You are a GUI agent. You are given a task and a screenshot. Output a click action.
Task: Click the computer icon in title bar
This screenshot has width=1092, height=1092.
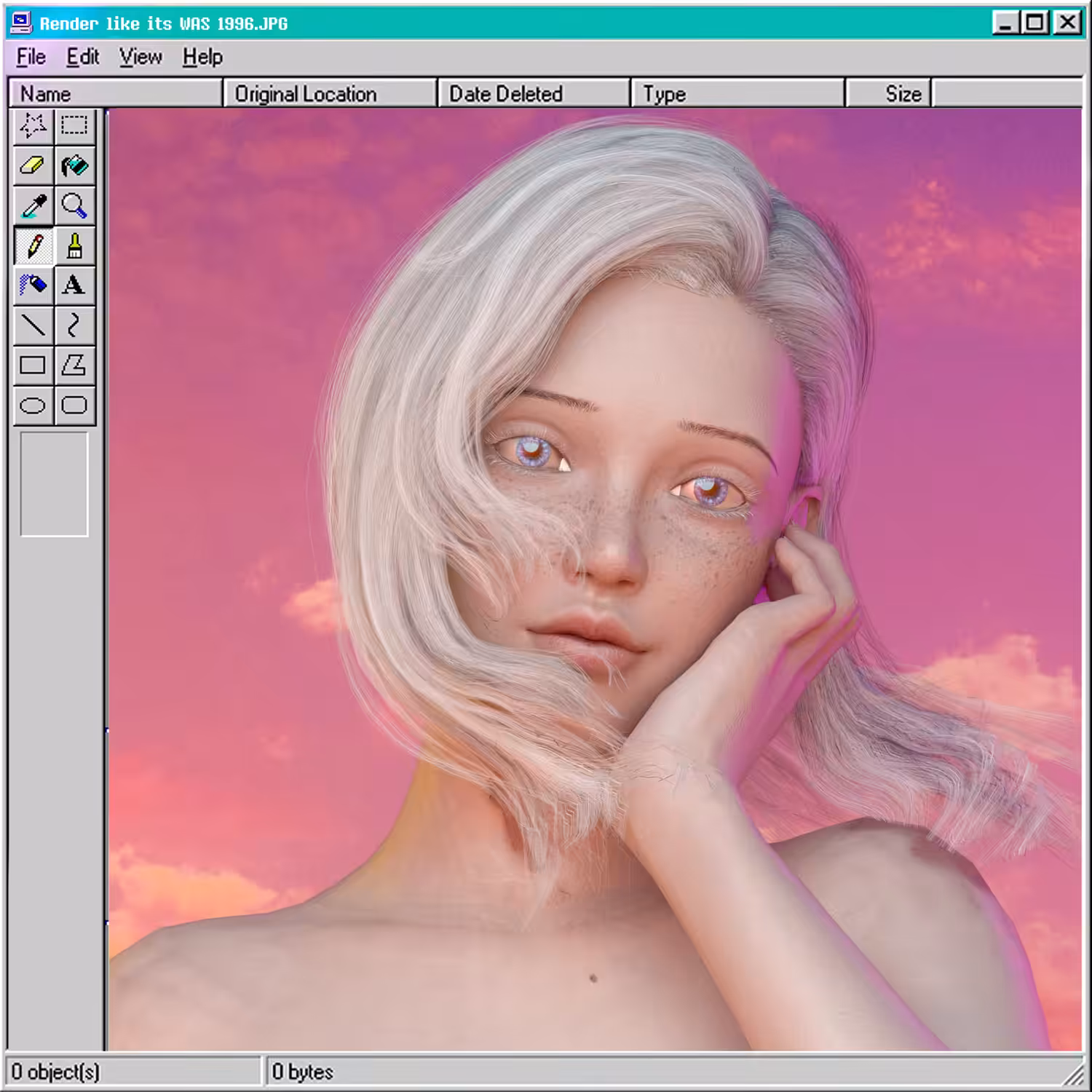tap(22, 23)
